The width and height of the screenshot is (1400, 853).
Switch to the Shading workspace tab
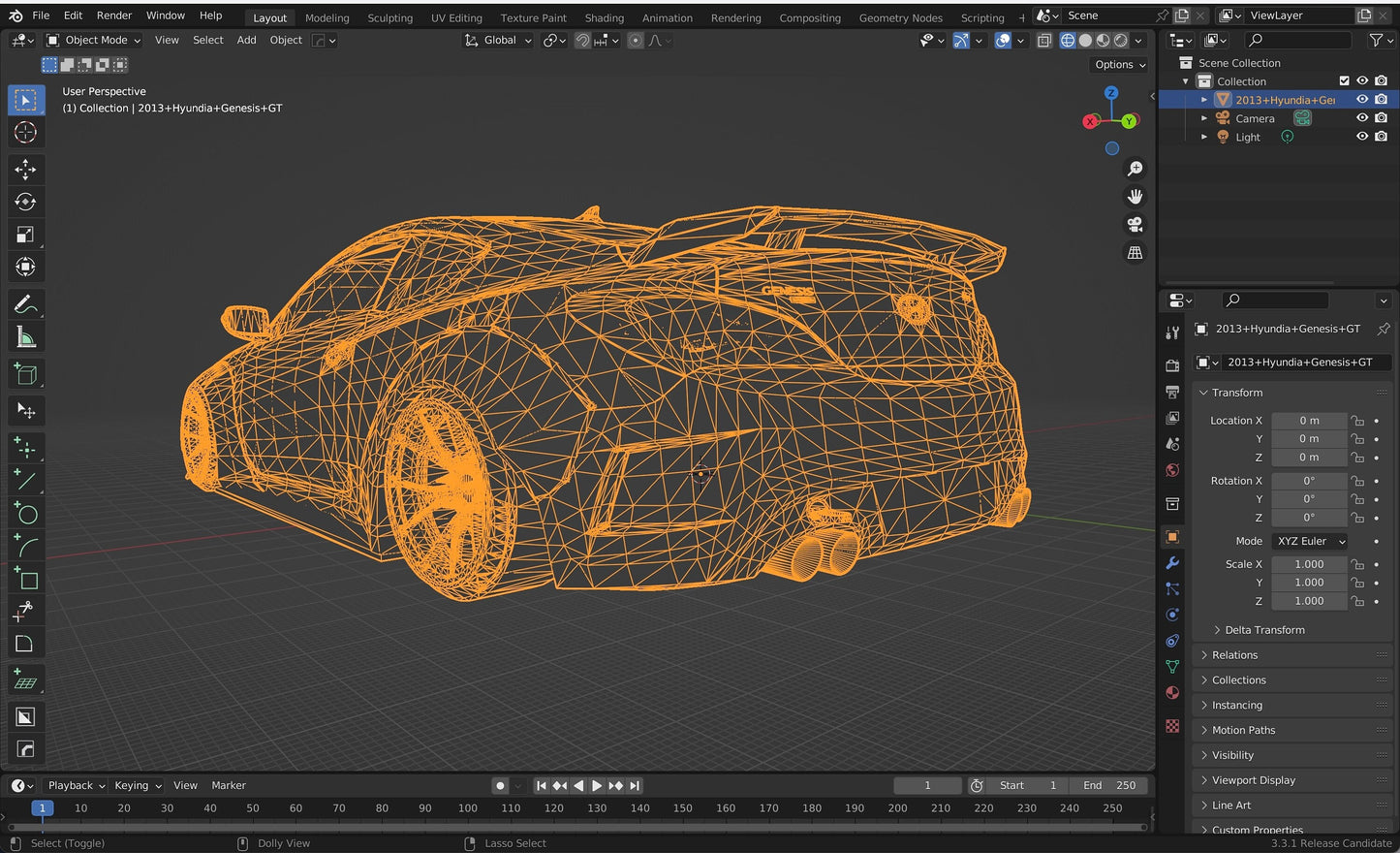604,17
